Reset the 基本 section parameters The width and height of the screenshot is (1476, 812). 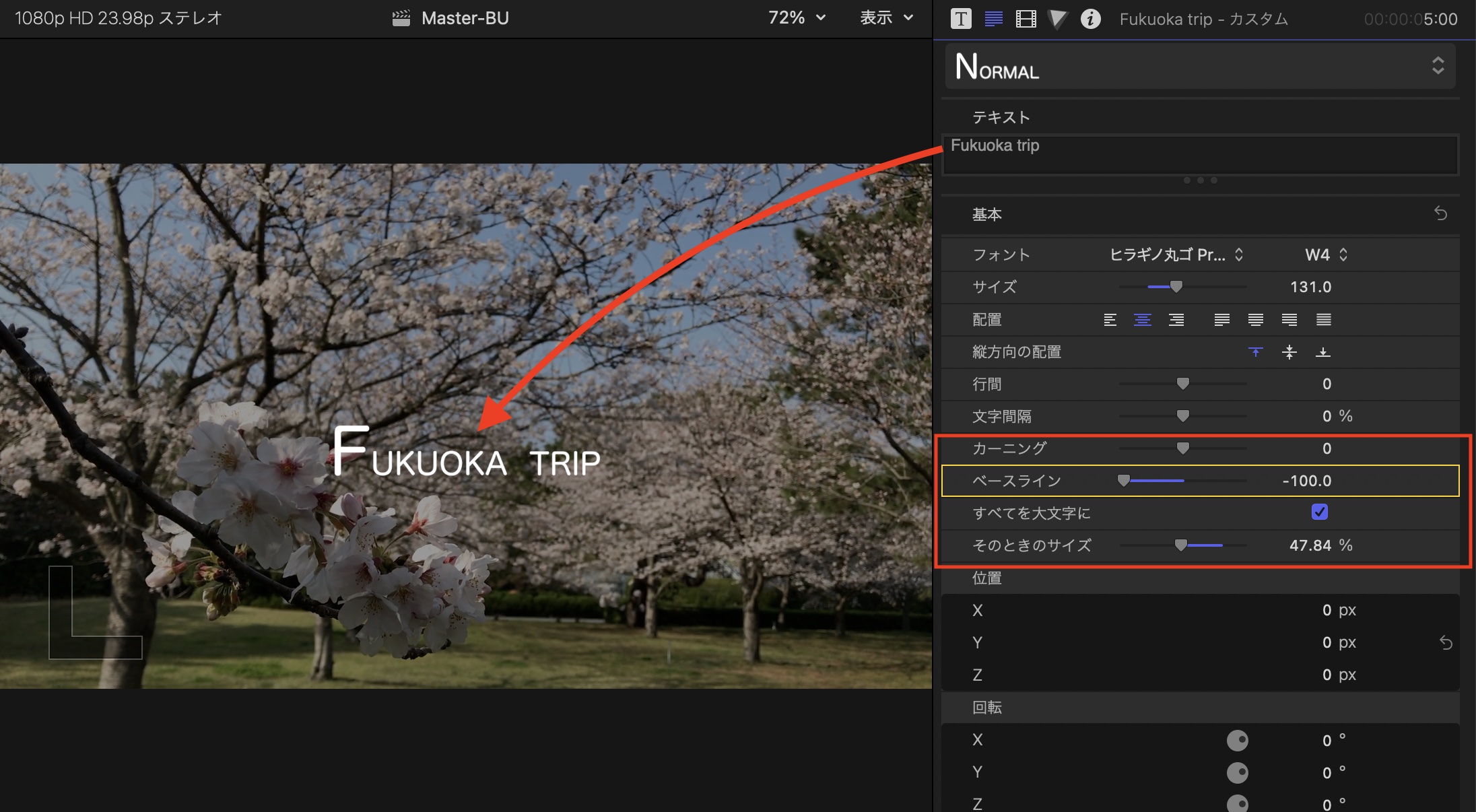click(1440, 213)
